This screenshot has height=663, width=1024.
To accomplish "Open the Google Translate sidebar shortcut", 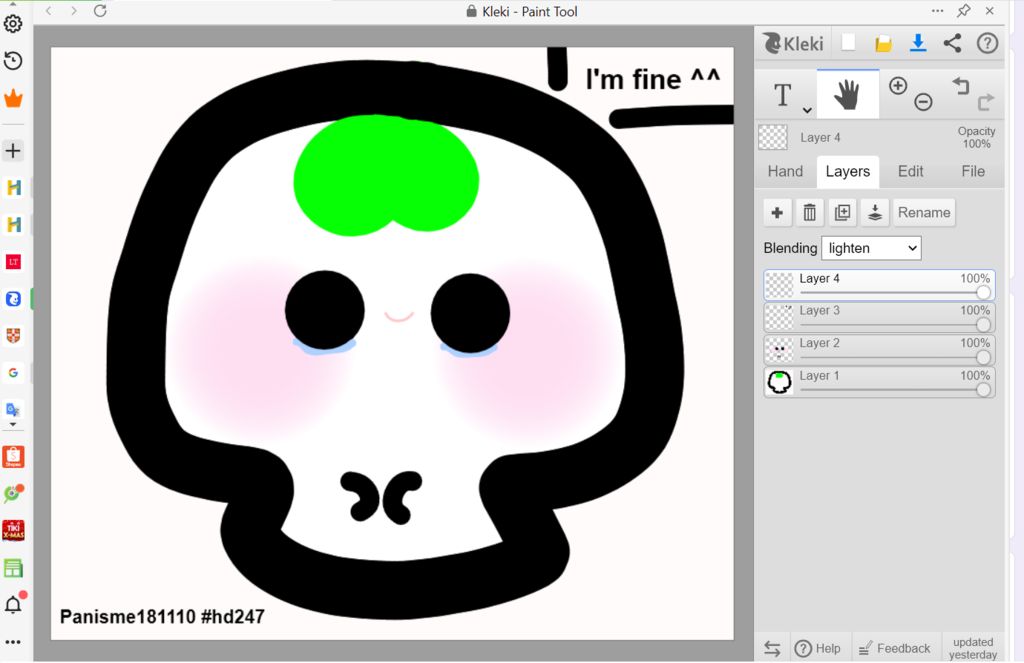I will coord(13,410).
